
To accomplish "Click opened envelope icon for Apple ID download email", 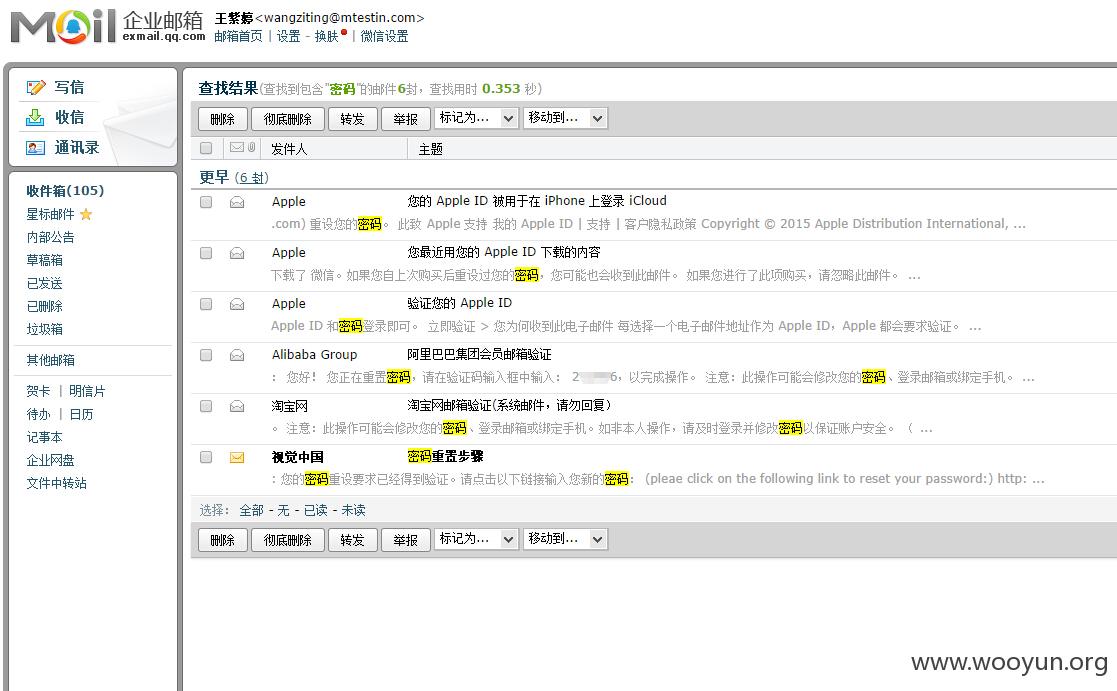I will tap(237, 253).
